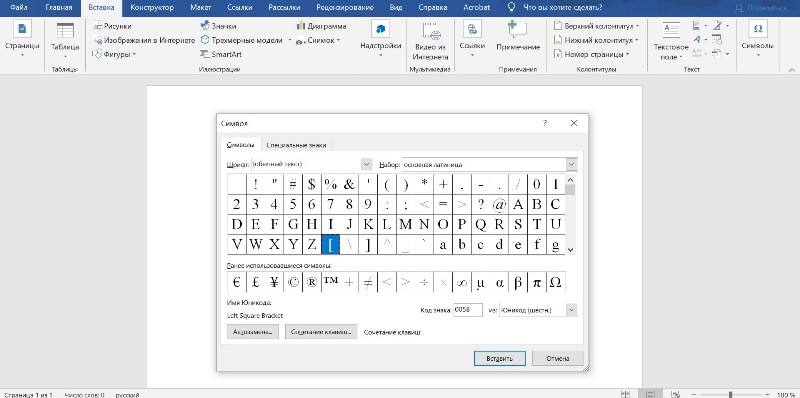Viewport: 800px width, 398px height.
Task: Switch to the Конструктор tab
Action: click(152, 8)
